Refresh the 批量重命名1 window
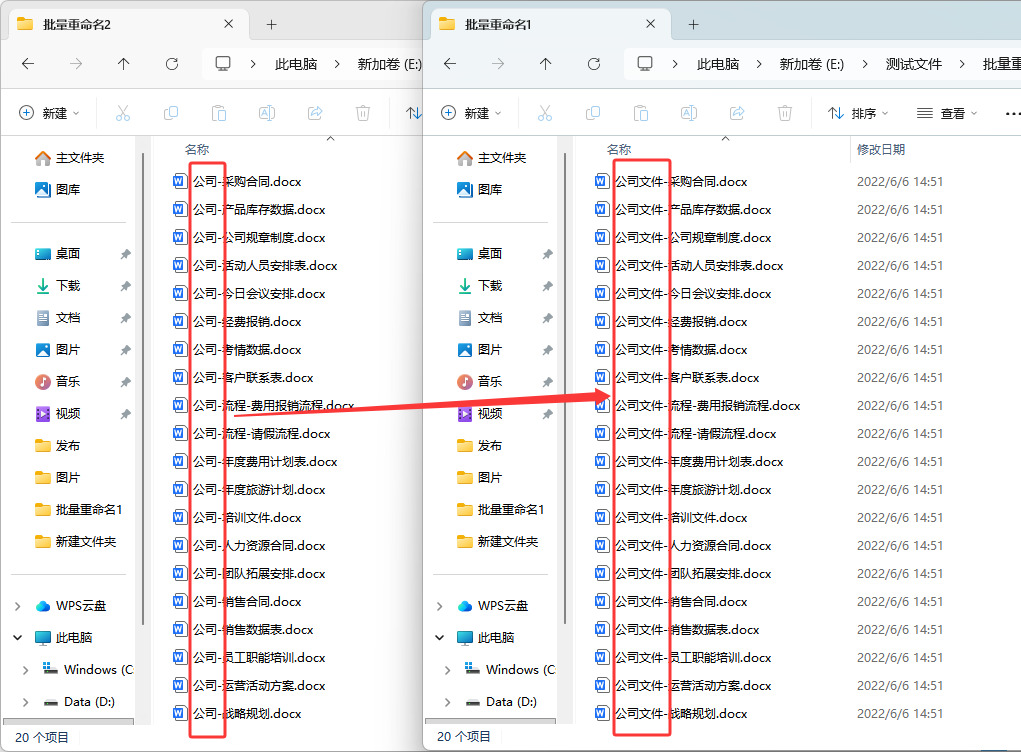The image size is (1021, 752). 594,64
